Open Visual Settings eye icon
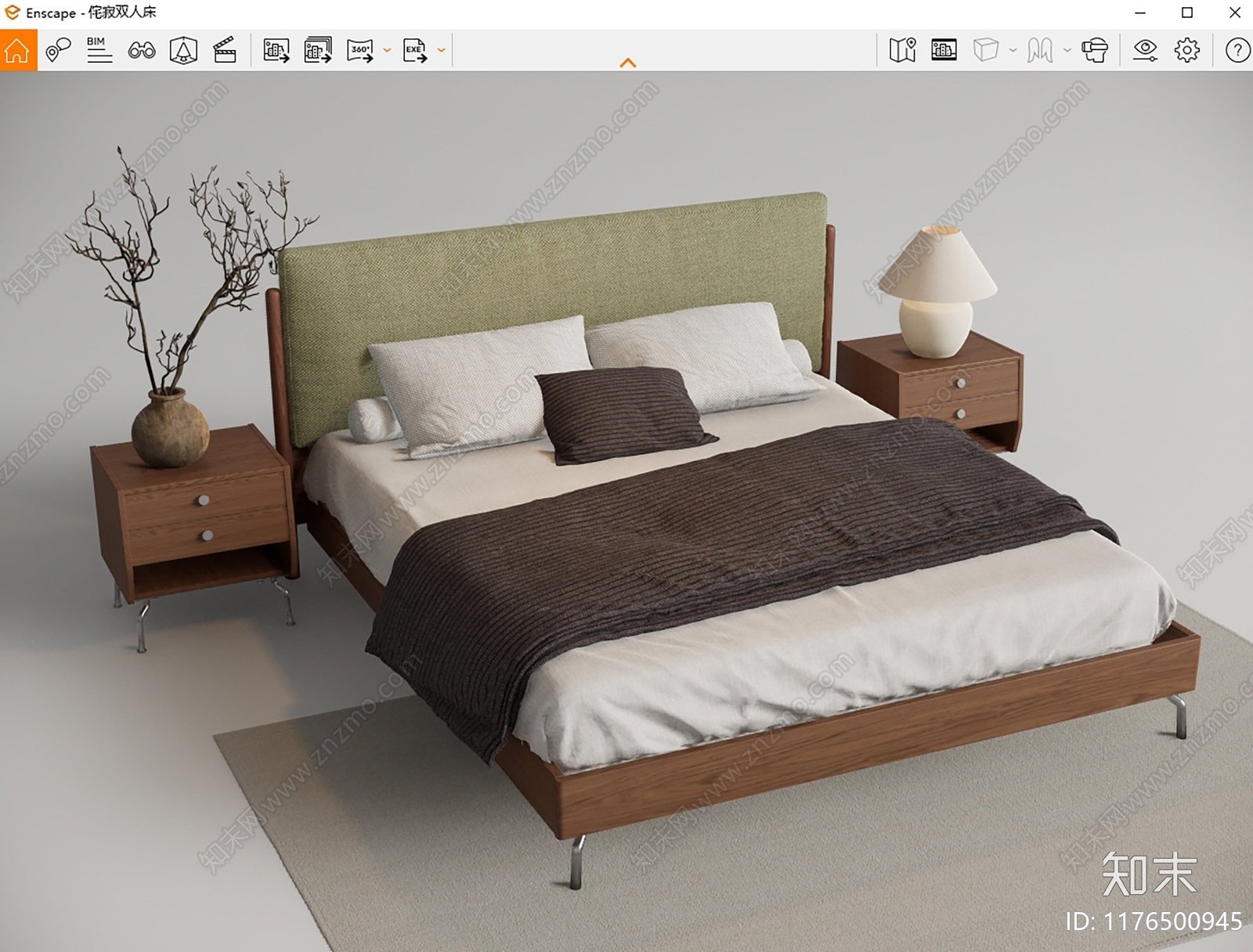This screenshot has height=952, width=1253. point(1146,51)
